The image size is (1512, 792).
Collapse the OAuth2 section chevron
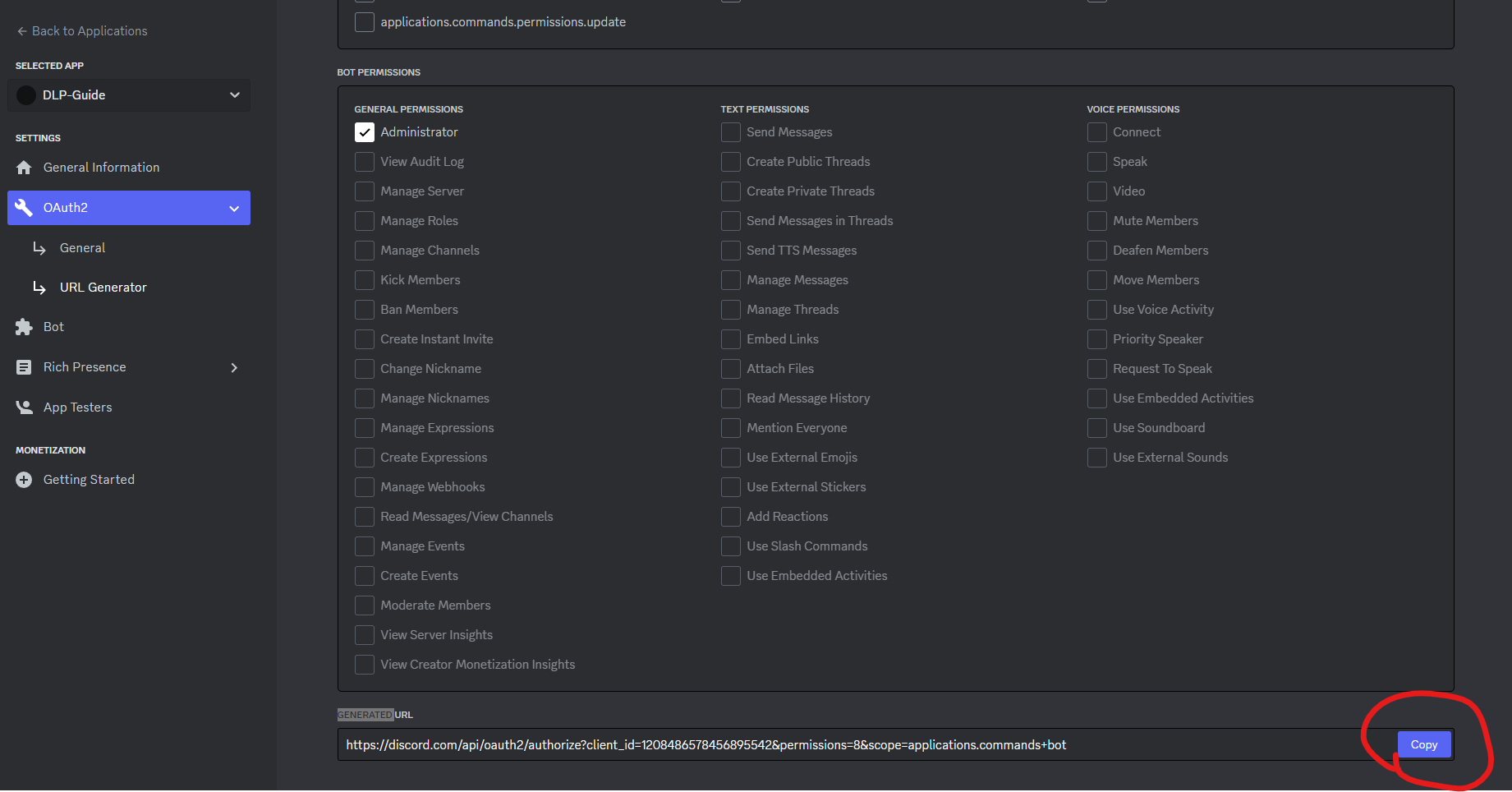pyautogui.click(x=234, y=209)
